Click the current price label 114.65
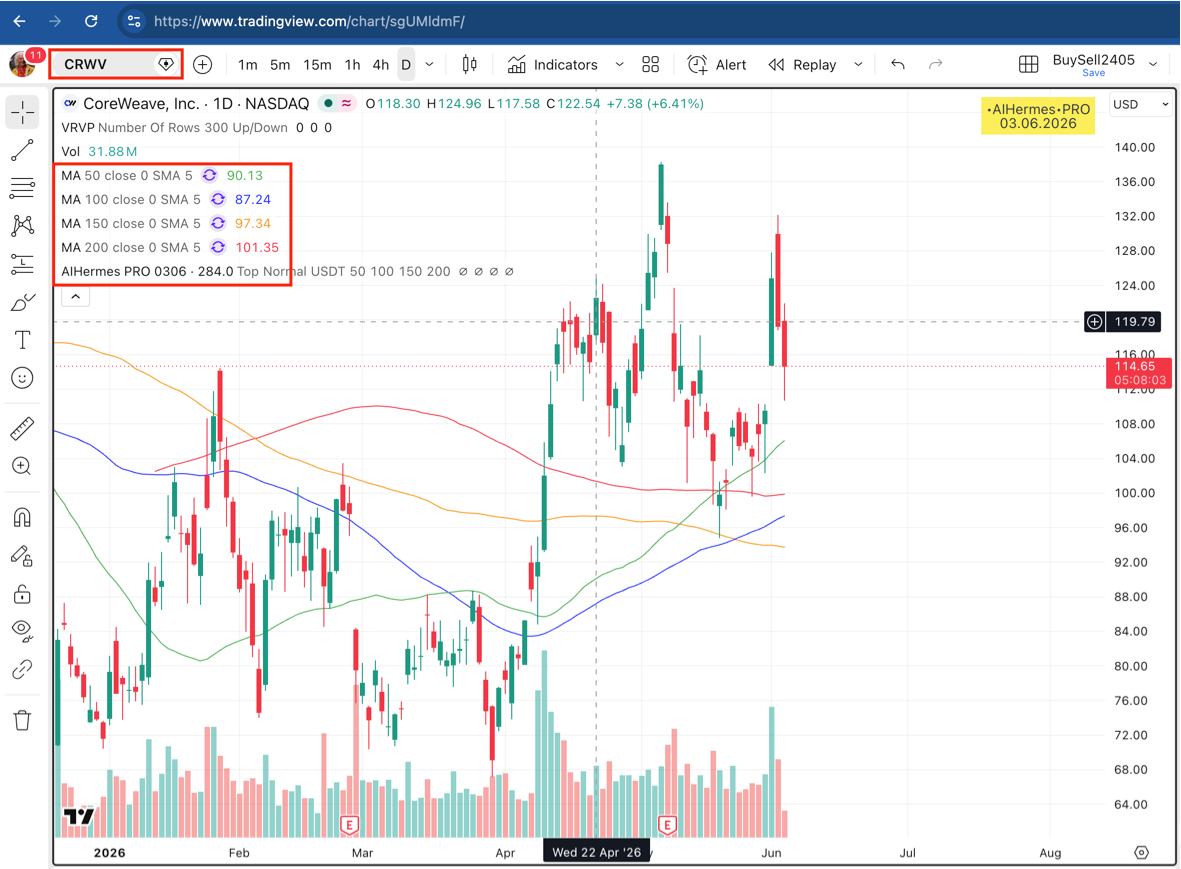1181x869 pixels. click(x=1136, y=367)
